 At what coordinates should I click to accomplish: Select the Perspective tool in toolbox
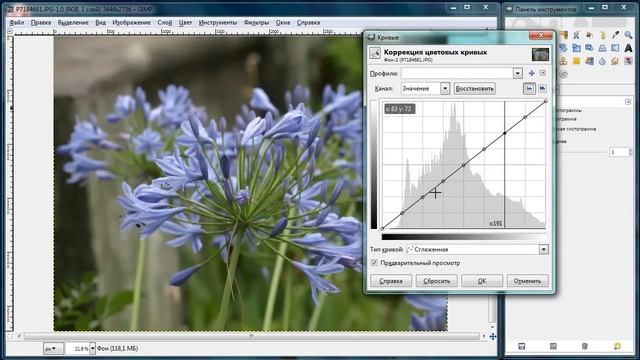click(602, 48)
